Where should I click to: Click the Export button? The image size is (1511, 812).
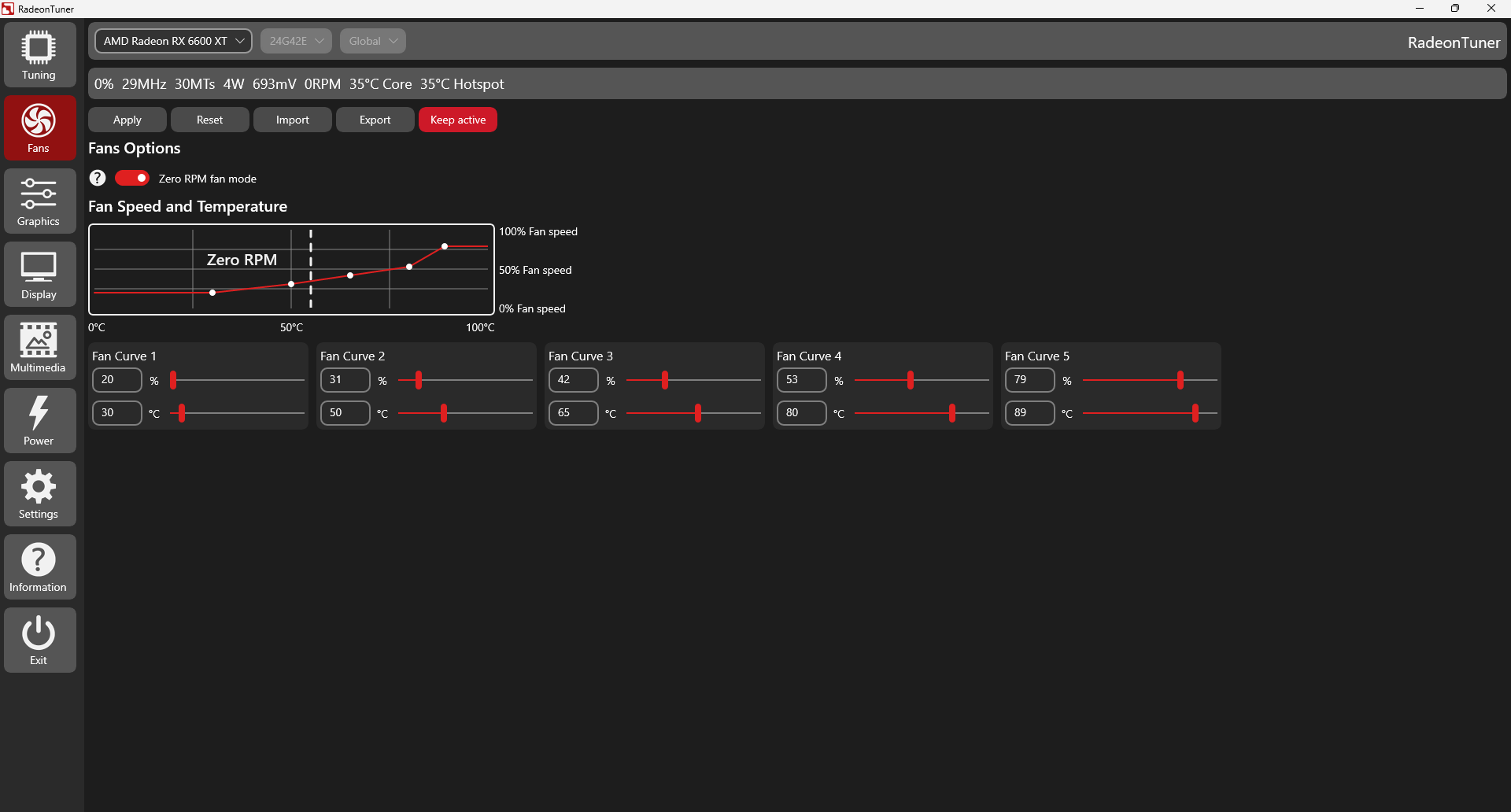[375, 120]
